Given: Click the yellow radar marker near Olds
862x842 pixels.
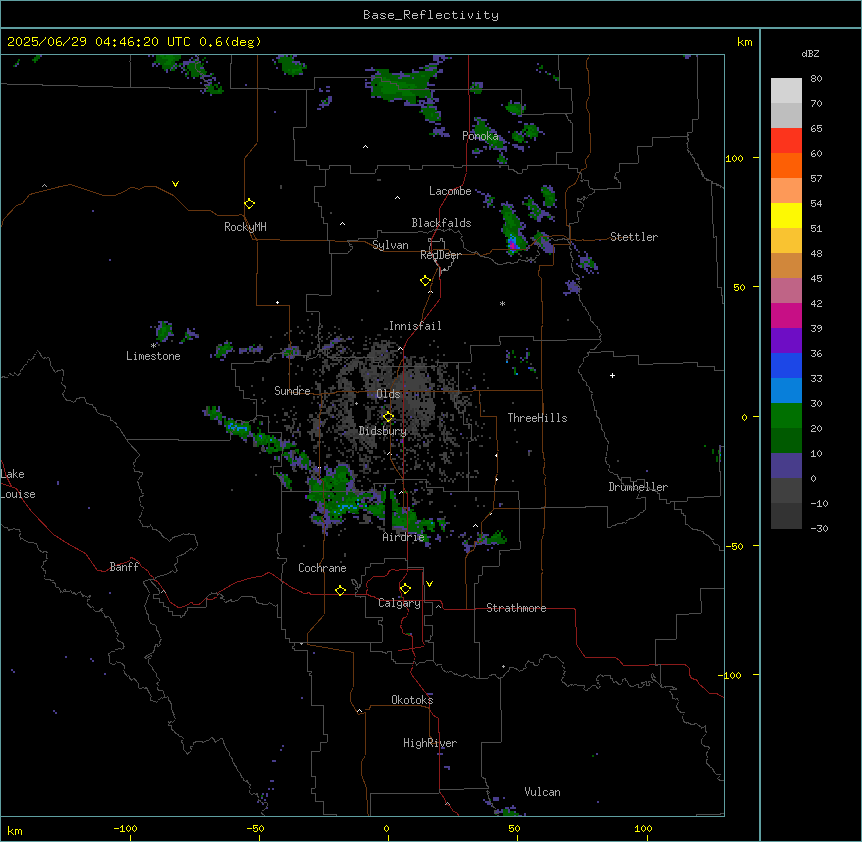Looking at the screenshot, I should click(388, 417).
